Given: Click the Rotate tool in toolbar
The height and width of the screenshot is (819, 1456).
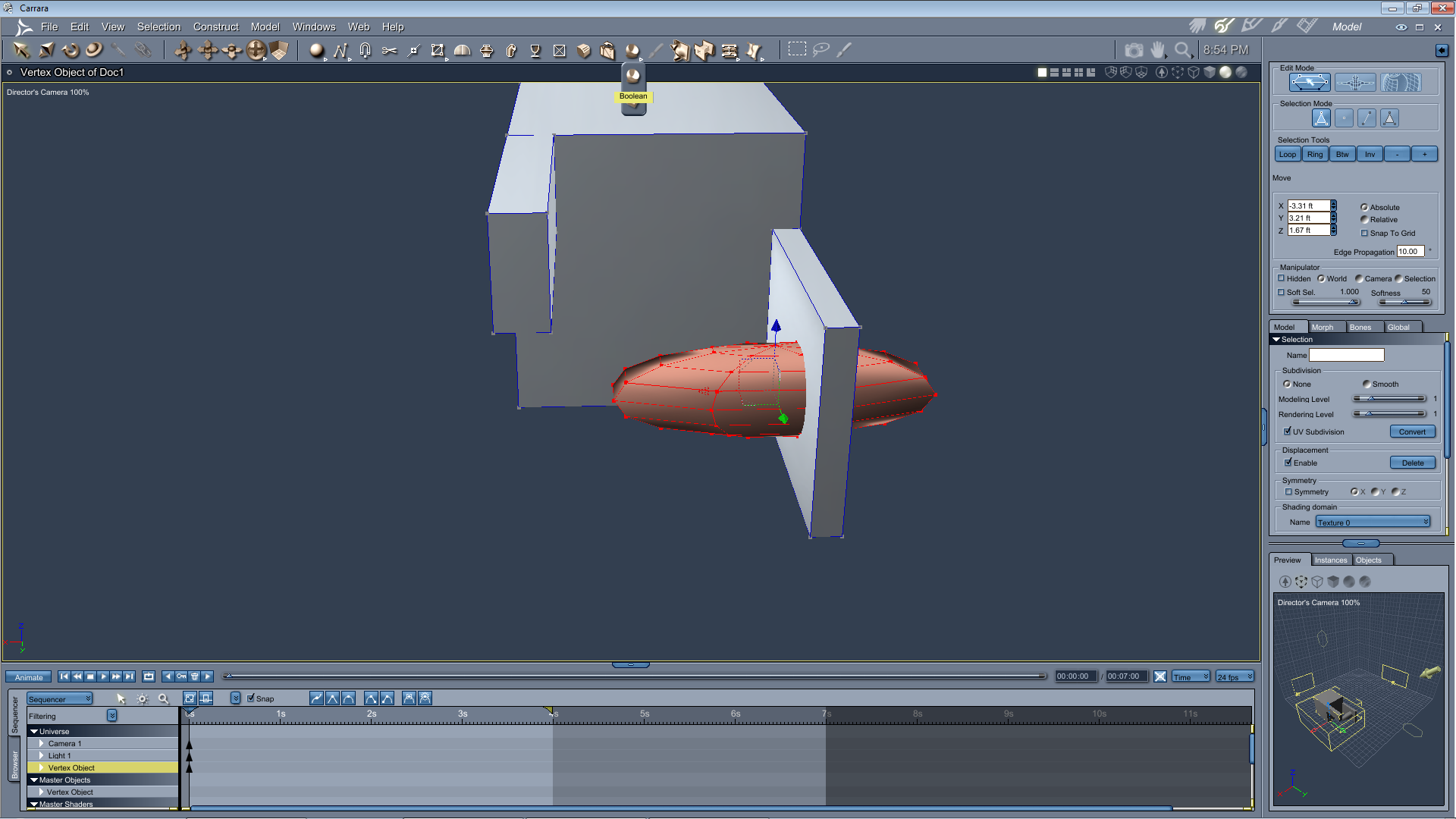Looking at the screenshot, I should pyautogui.click(x=71, y=50).
